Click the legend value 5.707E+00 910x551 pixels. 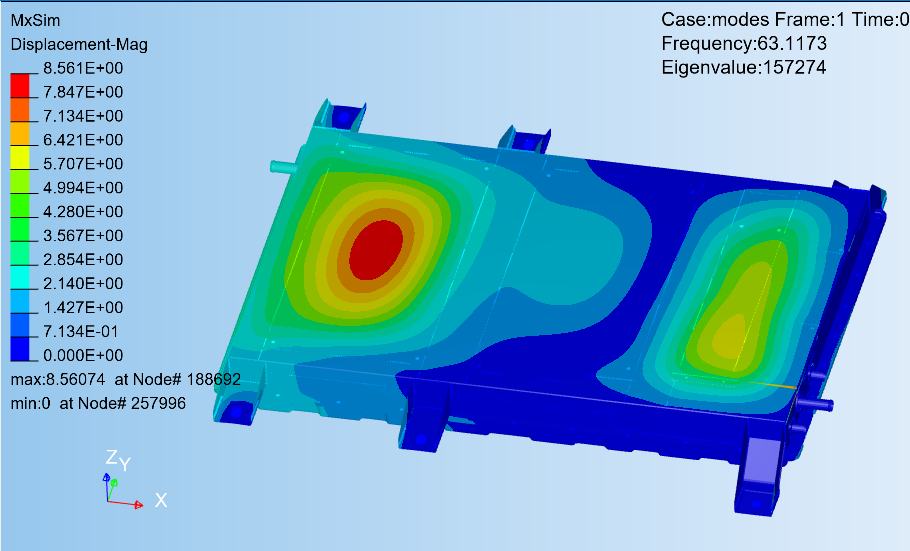click(83, 164)
